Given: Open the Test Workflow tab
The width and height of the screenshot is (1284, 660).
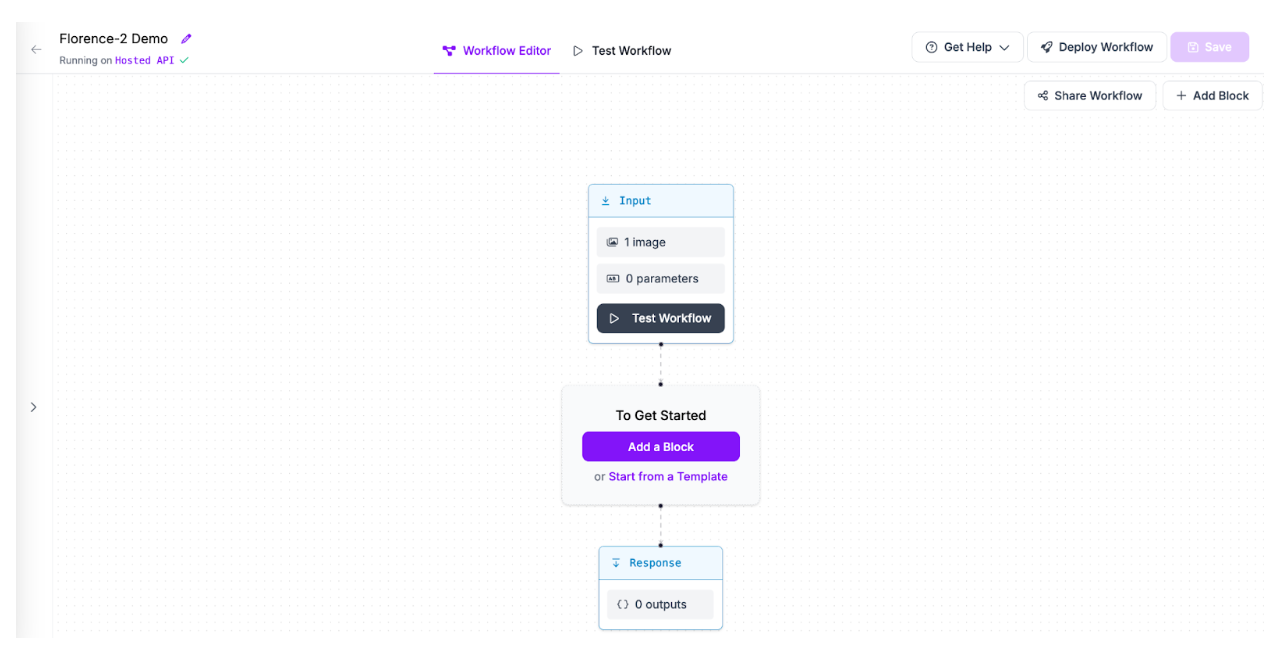Looking at the screenshot, I should [622, 51].
